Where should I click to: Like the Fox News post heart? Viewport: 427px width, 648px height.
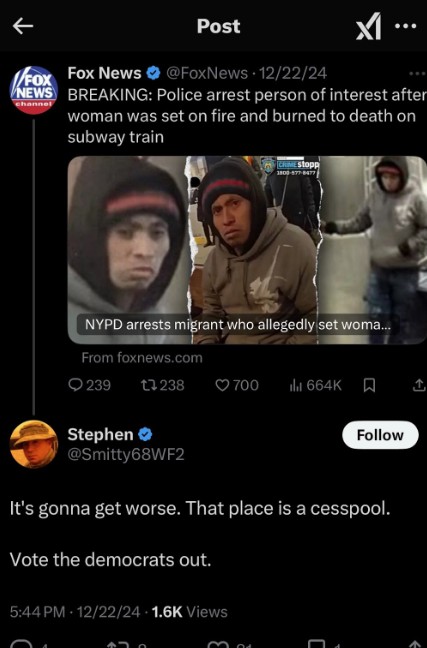237,385
